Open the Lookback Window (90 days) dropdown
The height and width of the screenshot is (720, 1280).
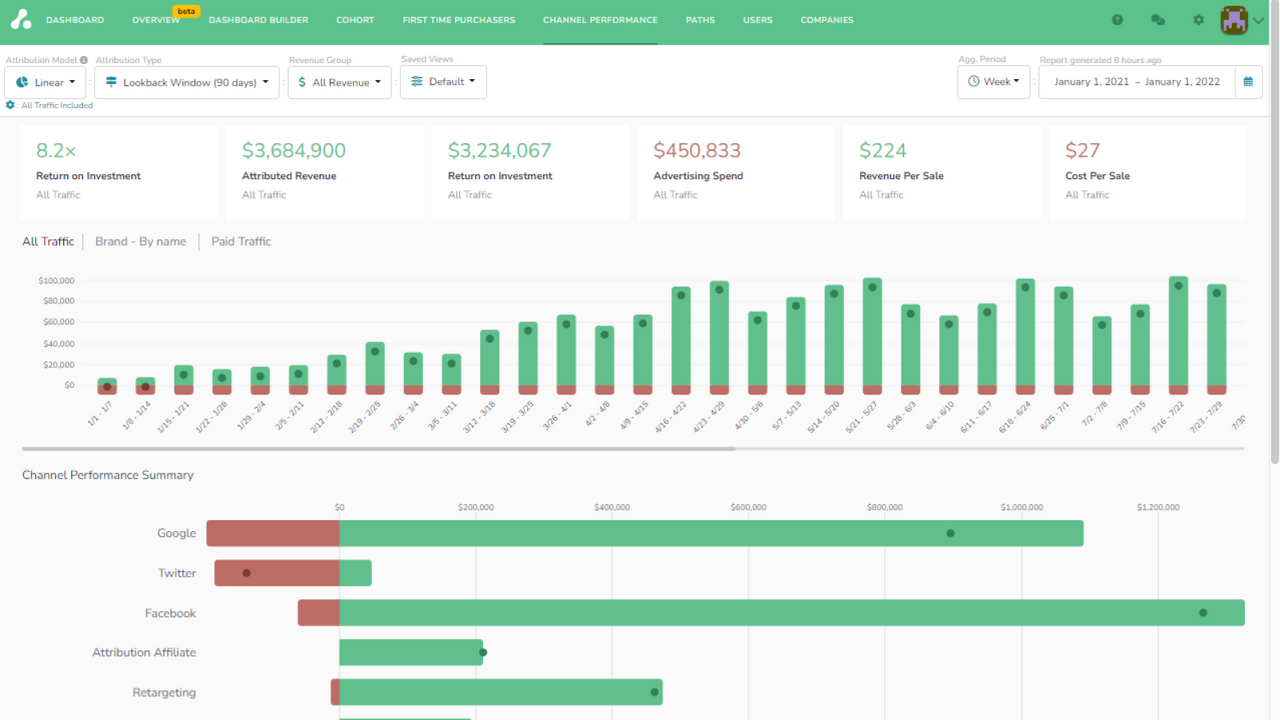point(187,82)
